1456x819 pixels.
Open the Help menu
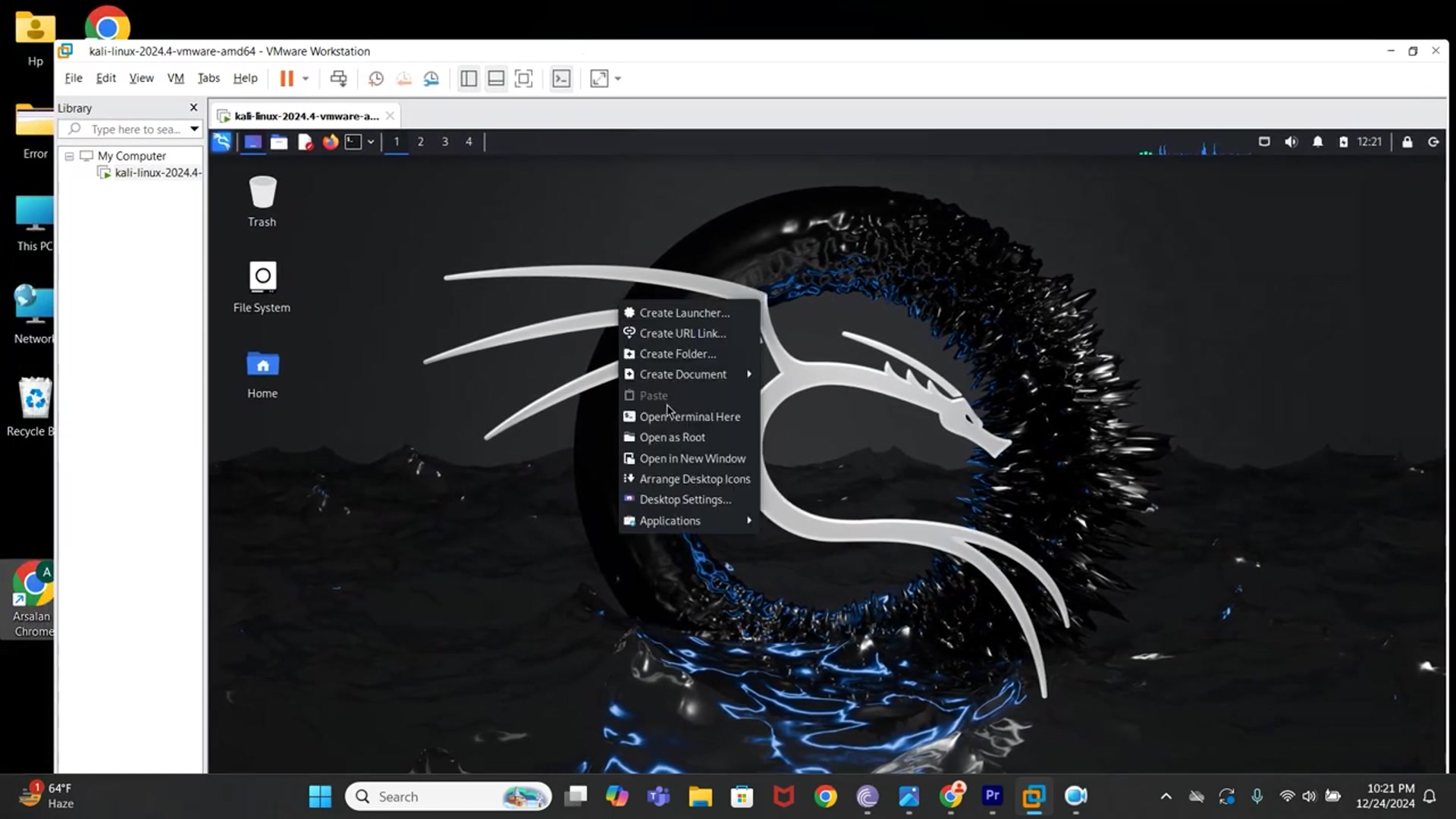pos(245,78)
